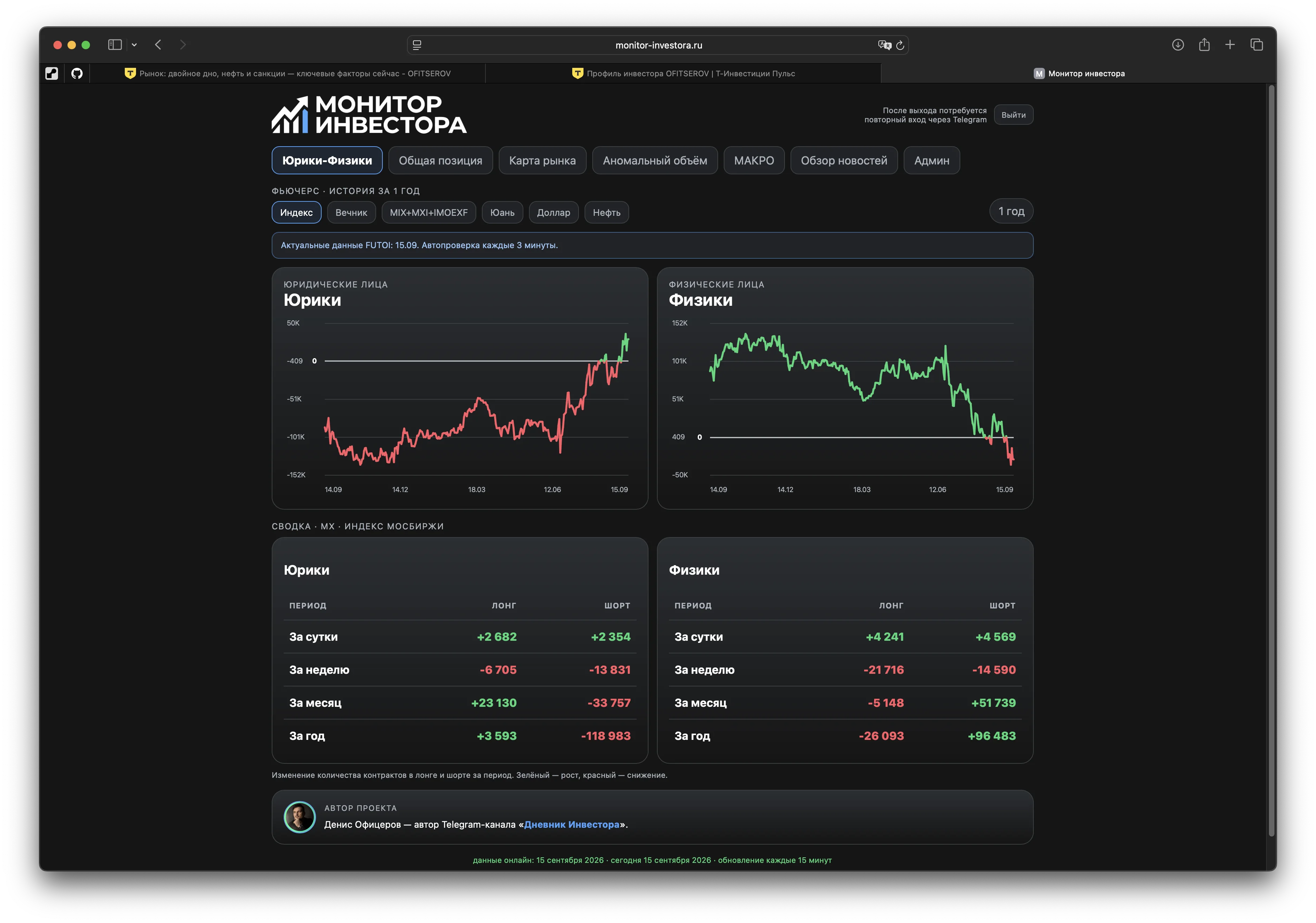The image size is (1316, 923).
Task: Open the Карта рынка section
Action: click(x=542, y=161)
